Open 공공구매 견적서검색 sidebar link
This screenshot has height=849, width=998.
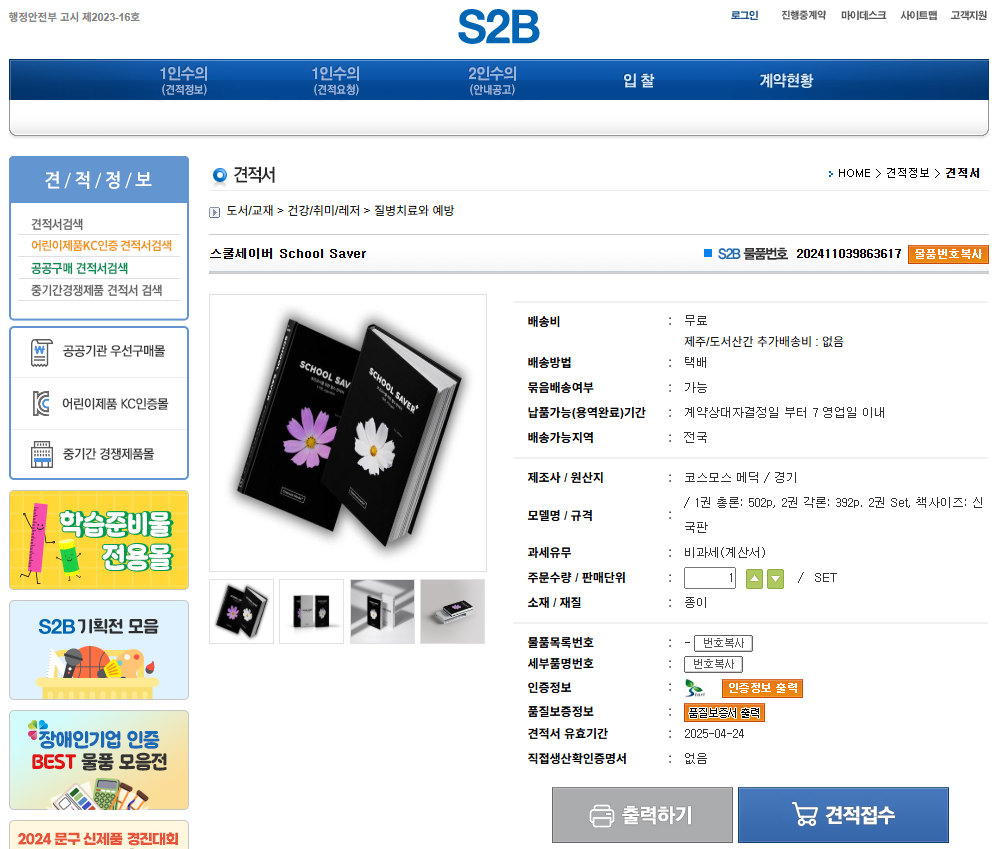(80, 268)
